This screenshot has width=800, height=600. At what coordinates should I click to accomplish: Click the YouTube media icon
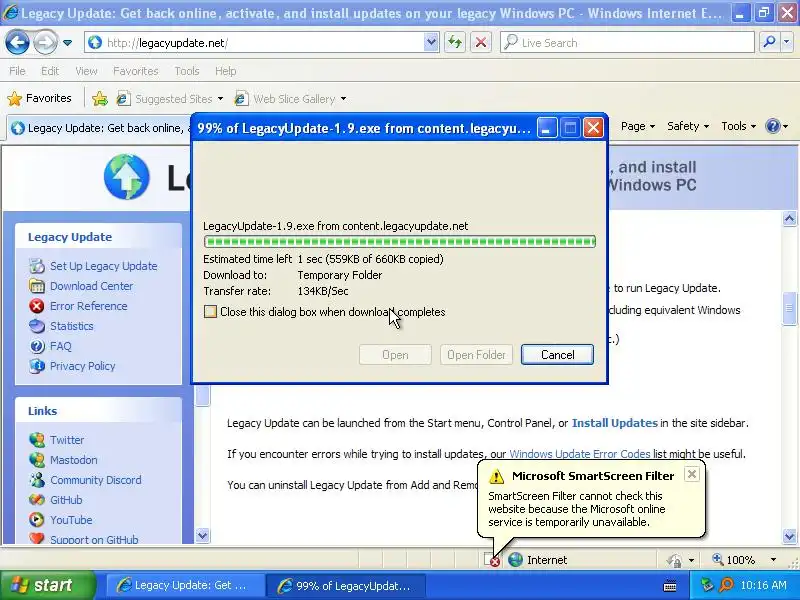coord(37,520)
